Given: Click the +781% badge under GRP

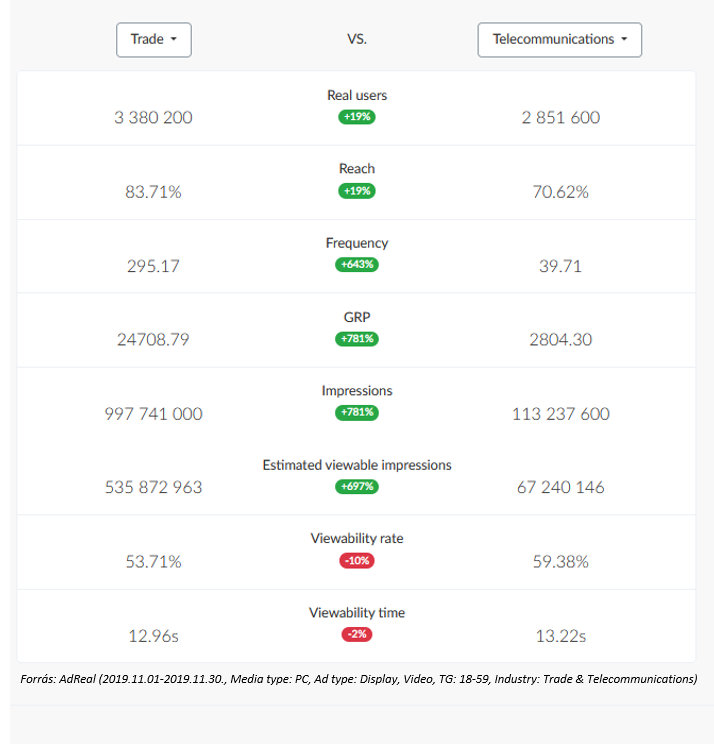Looking at the screenshot, I should click(357, 339).
